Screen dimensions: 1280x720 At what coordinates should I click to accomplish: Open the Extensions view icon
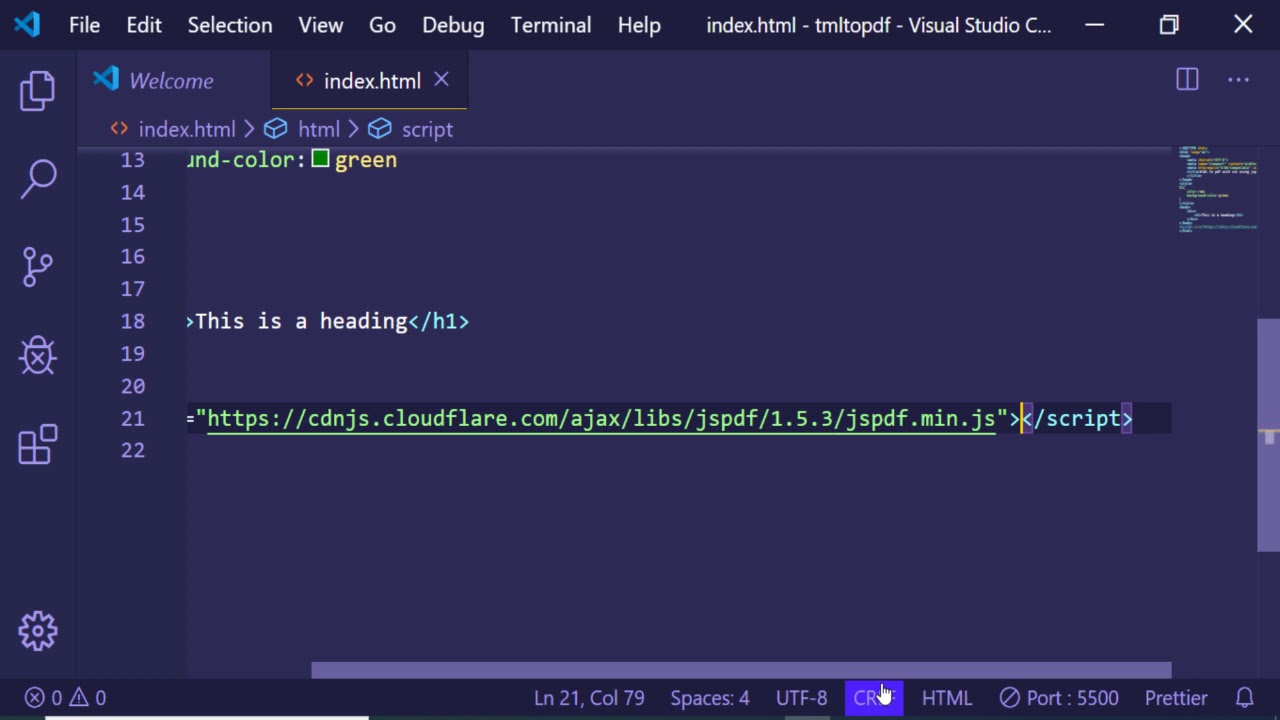[x=38, y=444]
